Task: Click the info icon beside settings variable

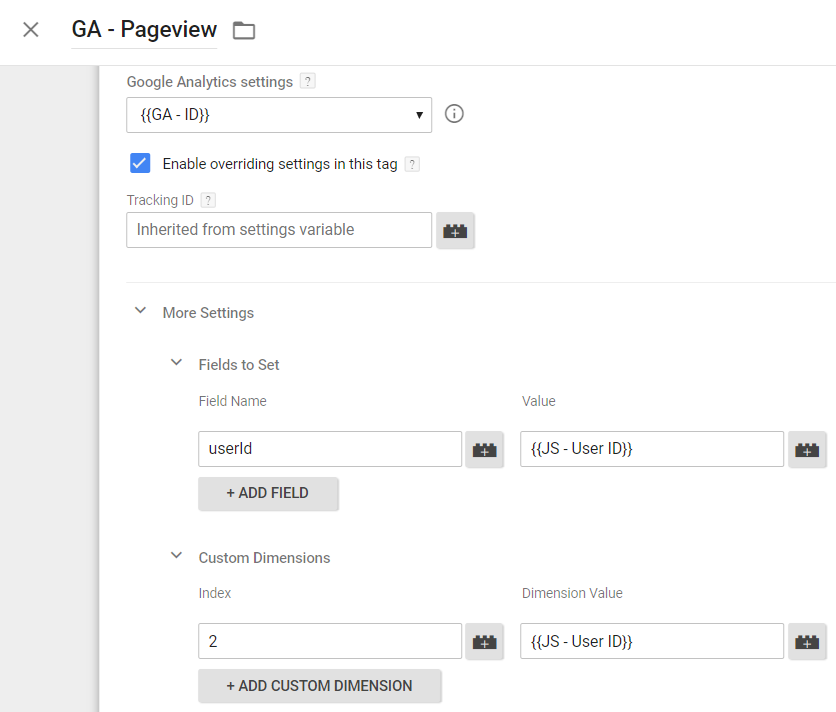Action: click(x=454, y=114)
